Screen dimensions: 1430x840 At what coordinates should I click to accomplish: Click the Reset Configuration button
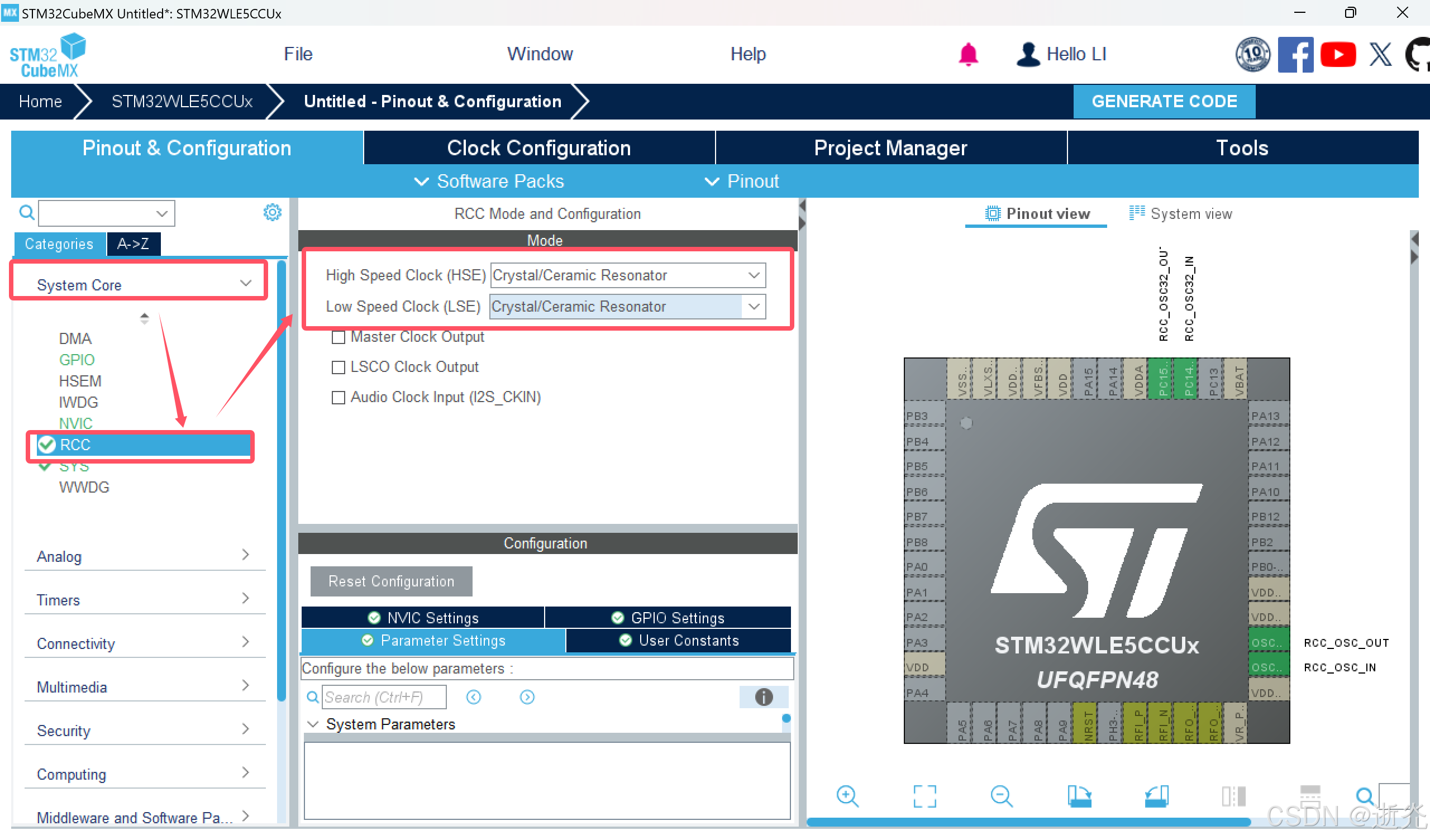[x=391, y=581]
